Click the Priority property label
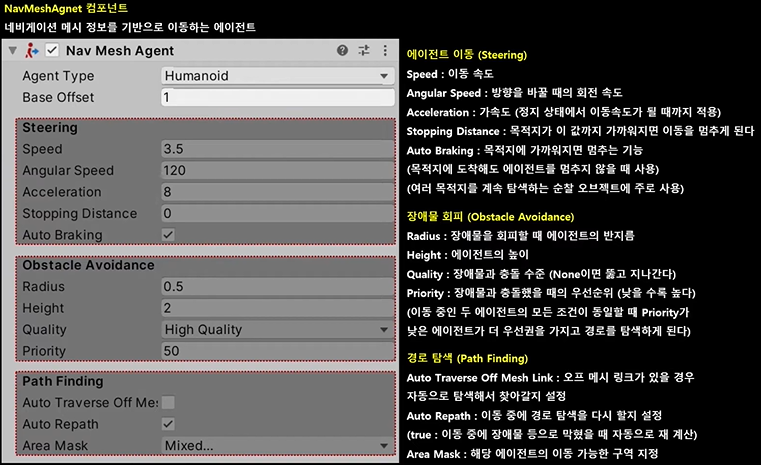Screen dimensions: 761x465 44,351
